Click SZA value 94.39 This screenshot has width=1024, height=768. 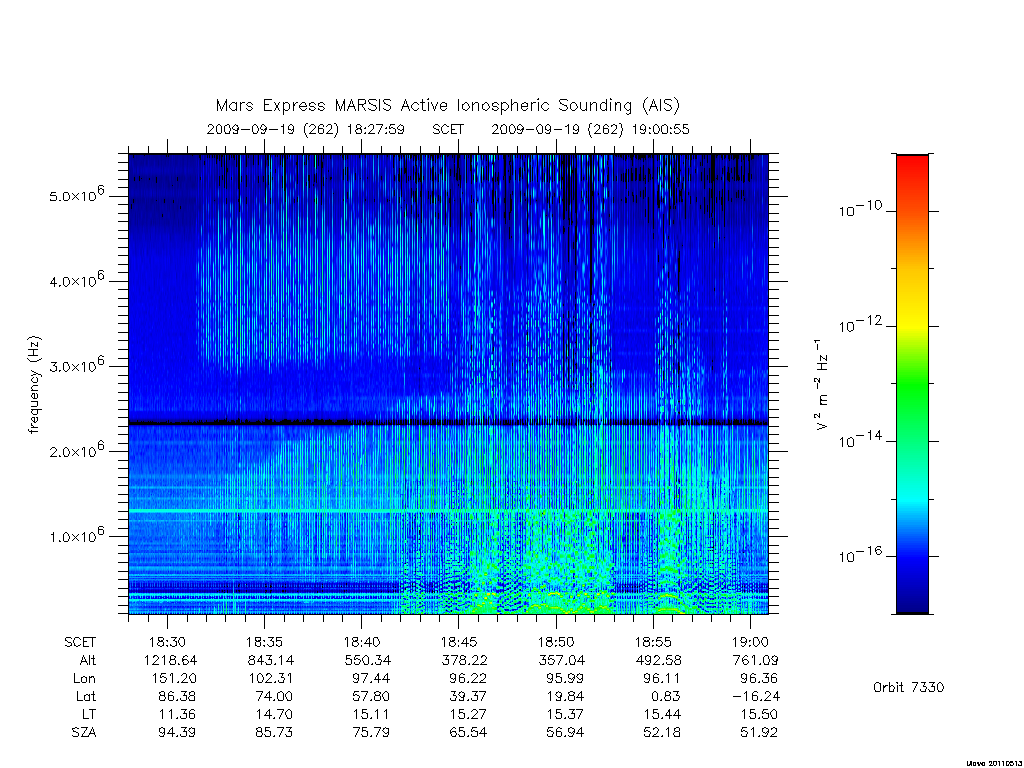(x=177, y=733)
